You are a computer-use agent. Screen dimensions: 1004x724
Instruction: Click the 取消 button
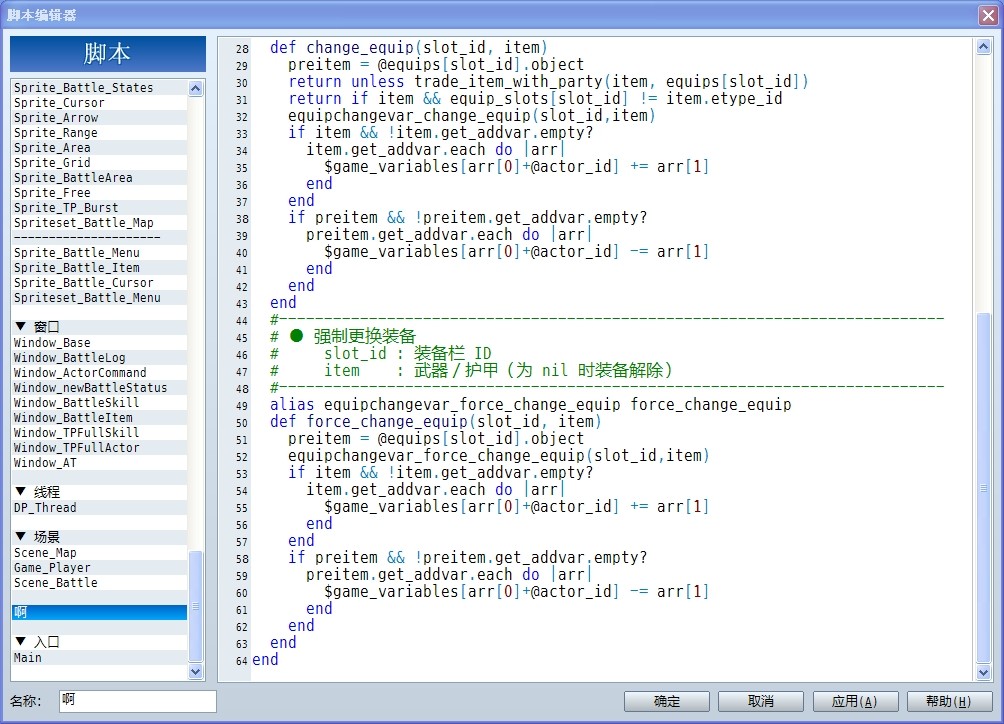[x=761, y=701]
